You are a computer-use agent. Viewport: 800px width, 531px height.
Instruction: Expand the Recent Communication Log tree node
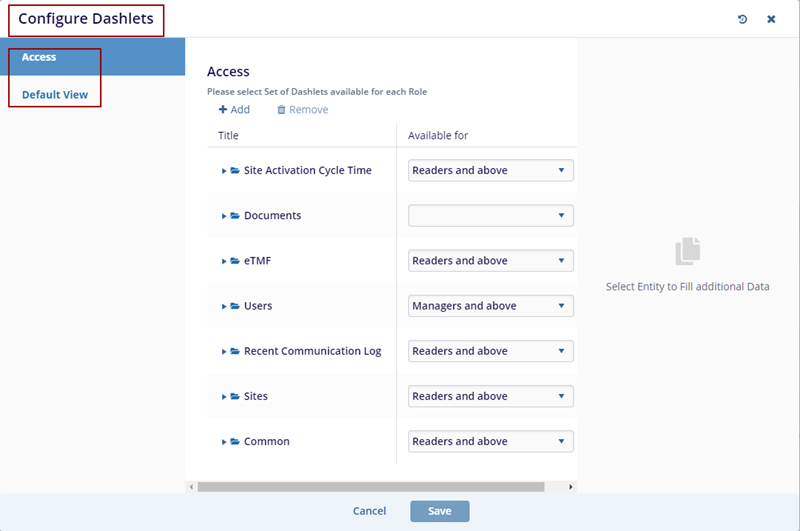[224, 352]
